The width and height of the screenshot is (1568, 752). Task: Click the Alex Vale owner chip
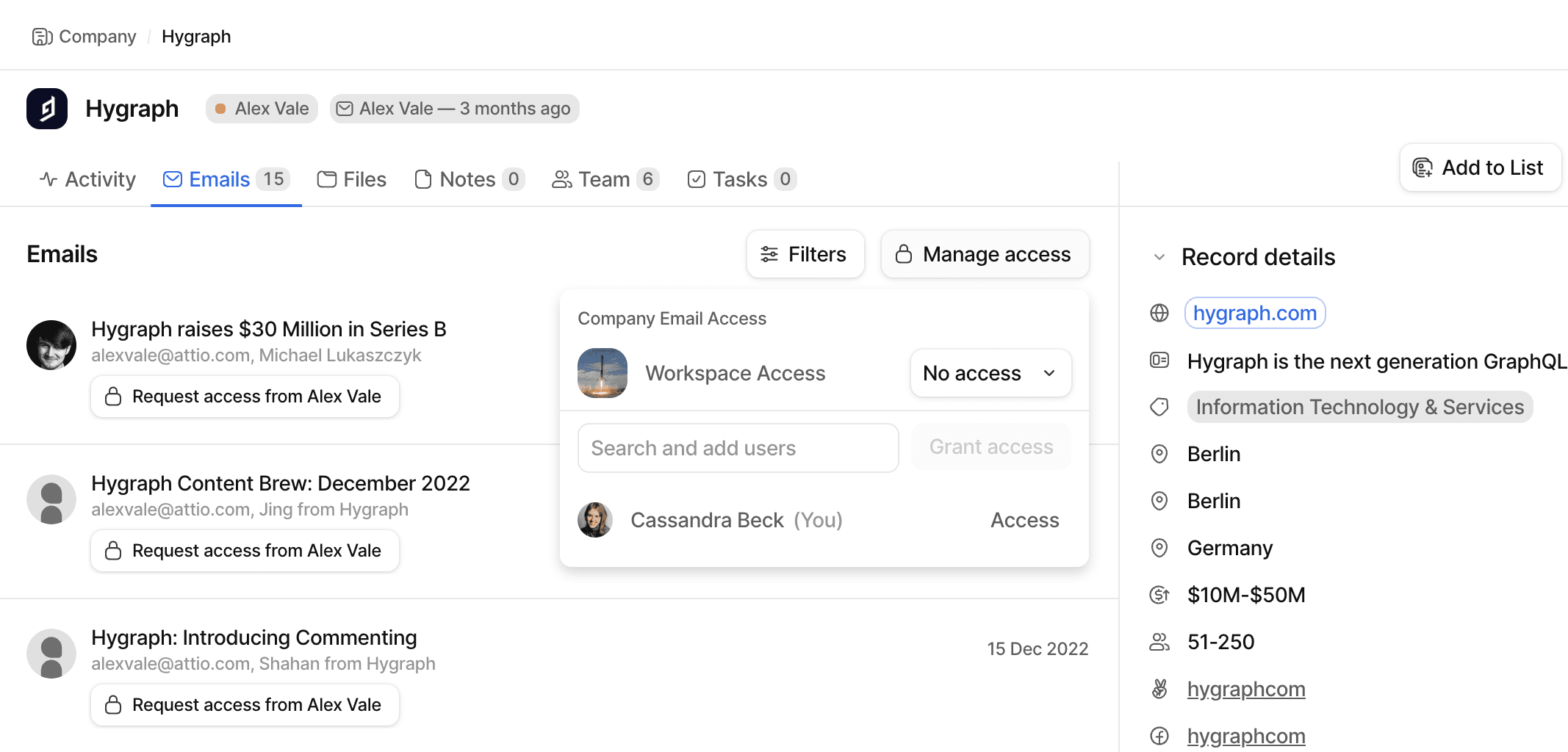[262, 109]
